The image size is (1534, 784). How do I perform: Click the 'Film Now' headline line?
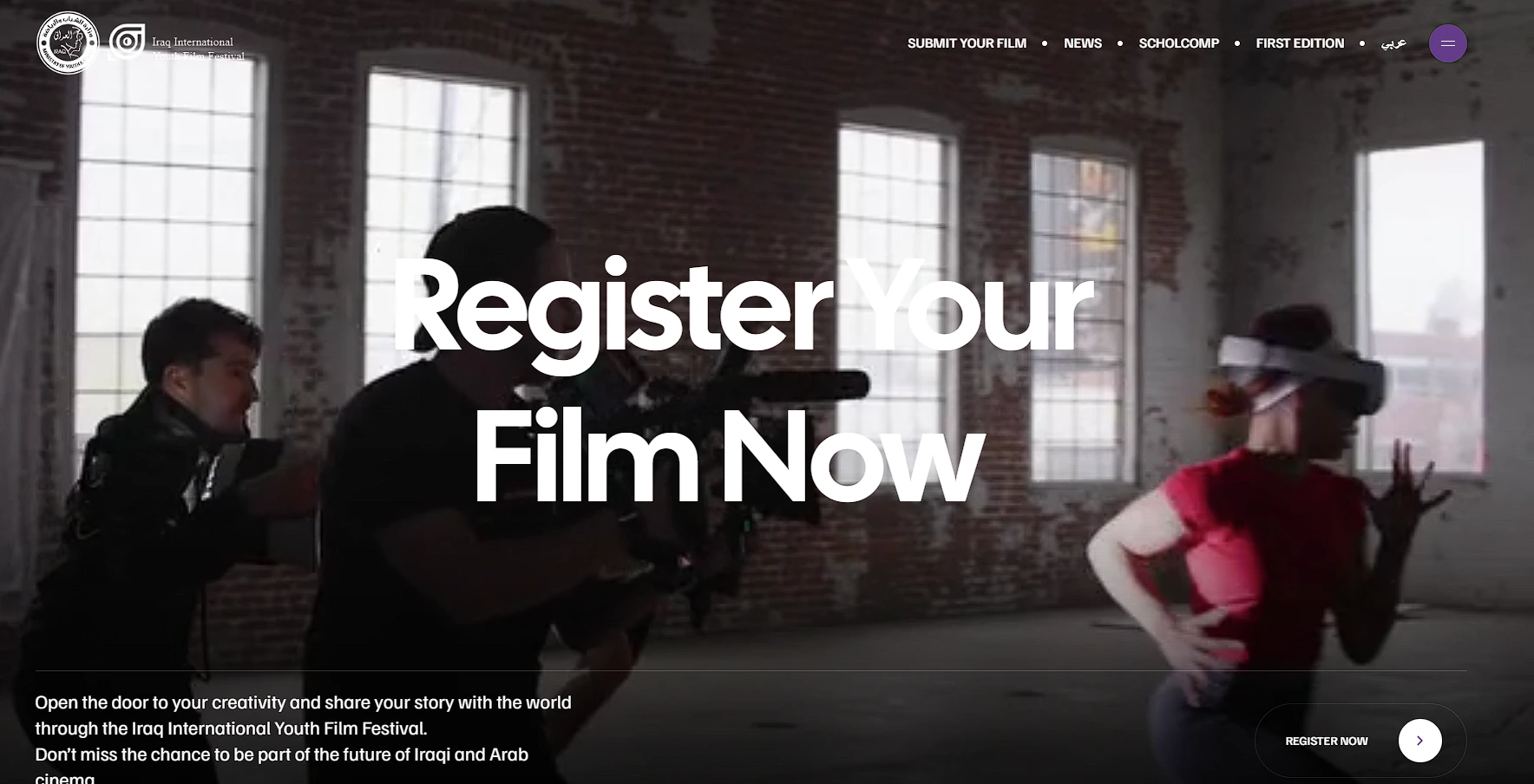pos(727,455)
